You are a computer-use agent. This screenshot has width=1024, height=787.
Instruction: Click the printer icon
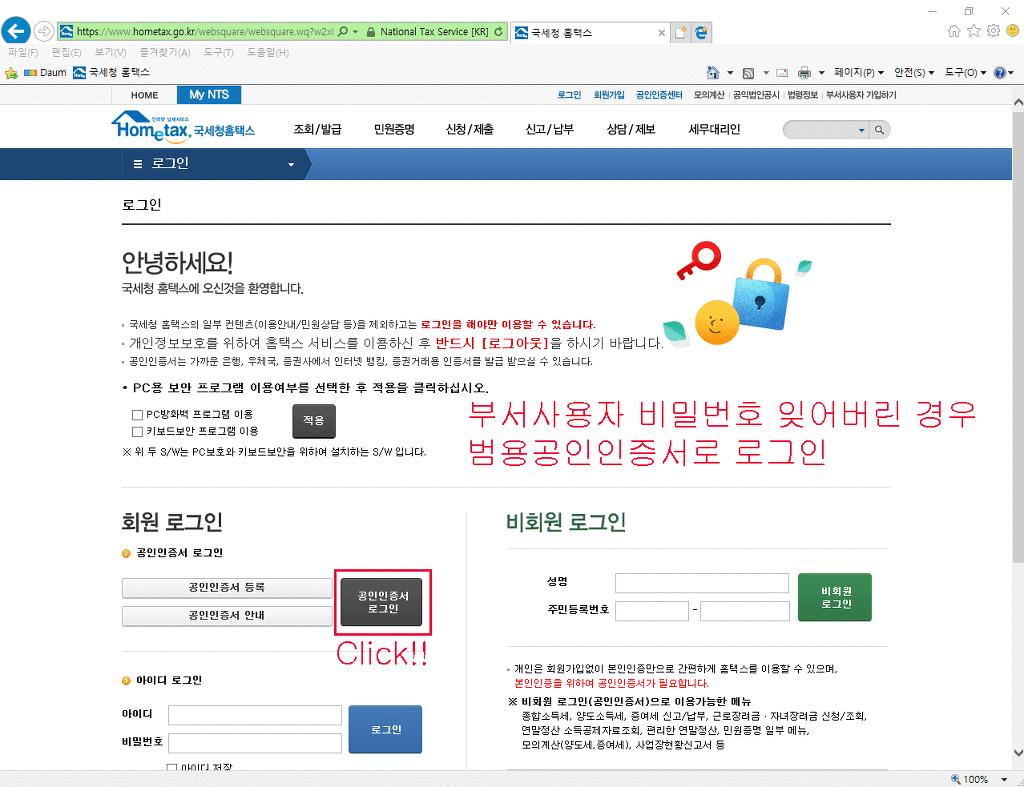click(805, 72)
